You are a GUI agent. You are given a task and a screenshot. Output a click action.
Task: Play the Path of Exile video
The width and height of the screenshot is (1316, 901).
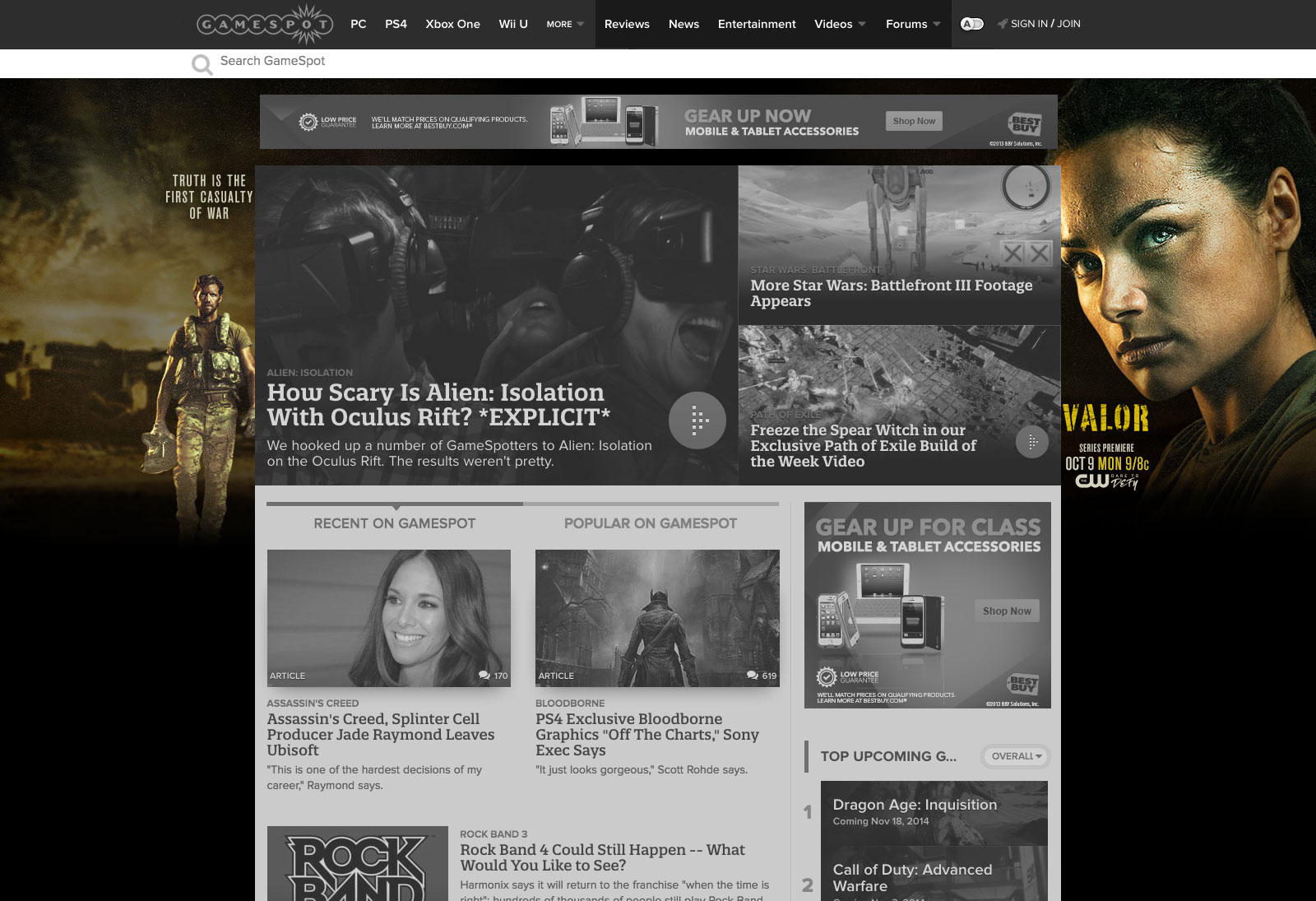1032,442
